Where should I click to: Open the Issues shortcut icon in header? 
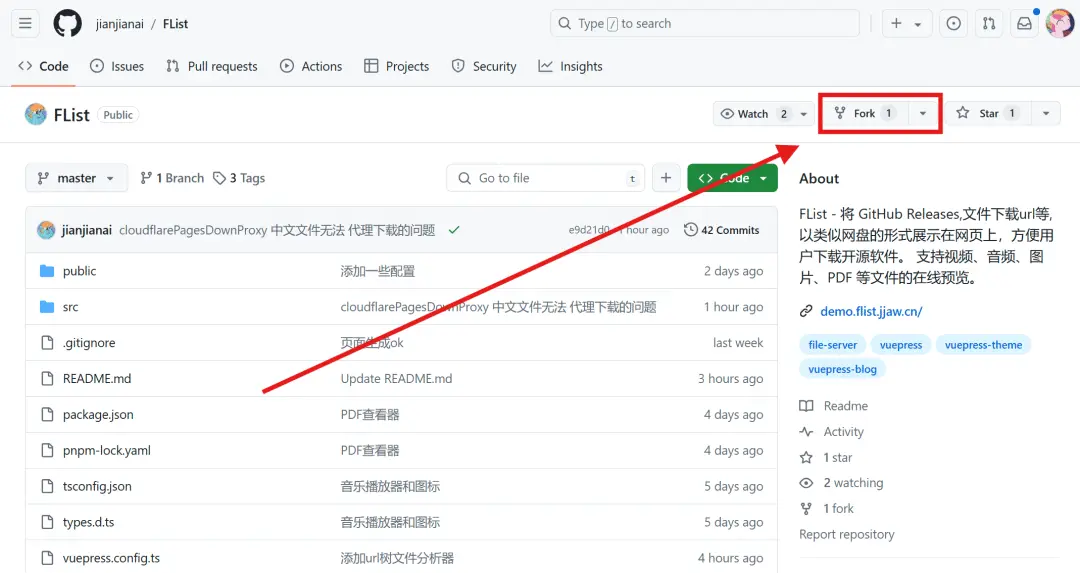[x=953, y=23]
